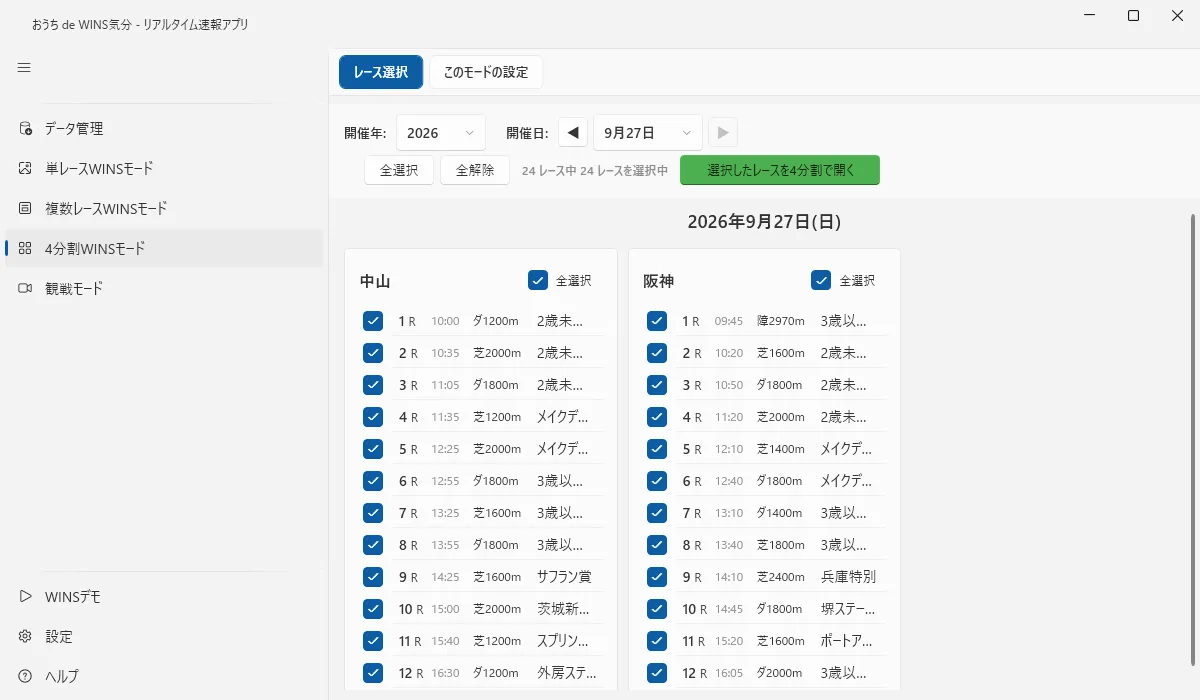Uncheck 阪神 1R 障2970m race
The width and height of the screenshot is (1200, 700).
point(657,321)
